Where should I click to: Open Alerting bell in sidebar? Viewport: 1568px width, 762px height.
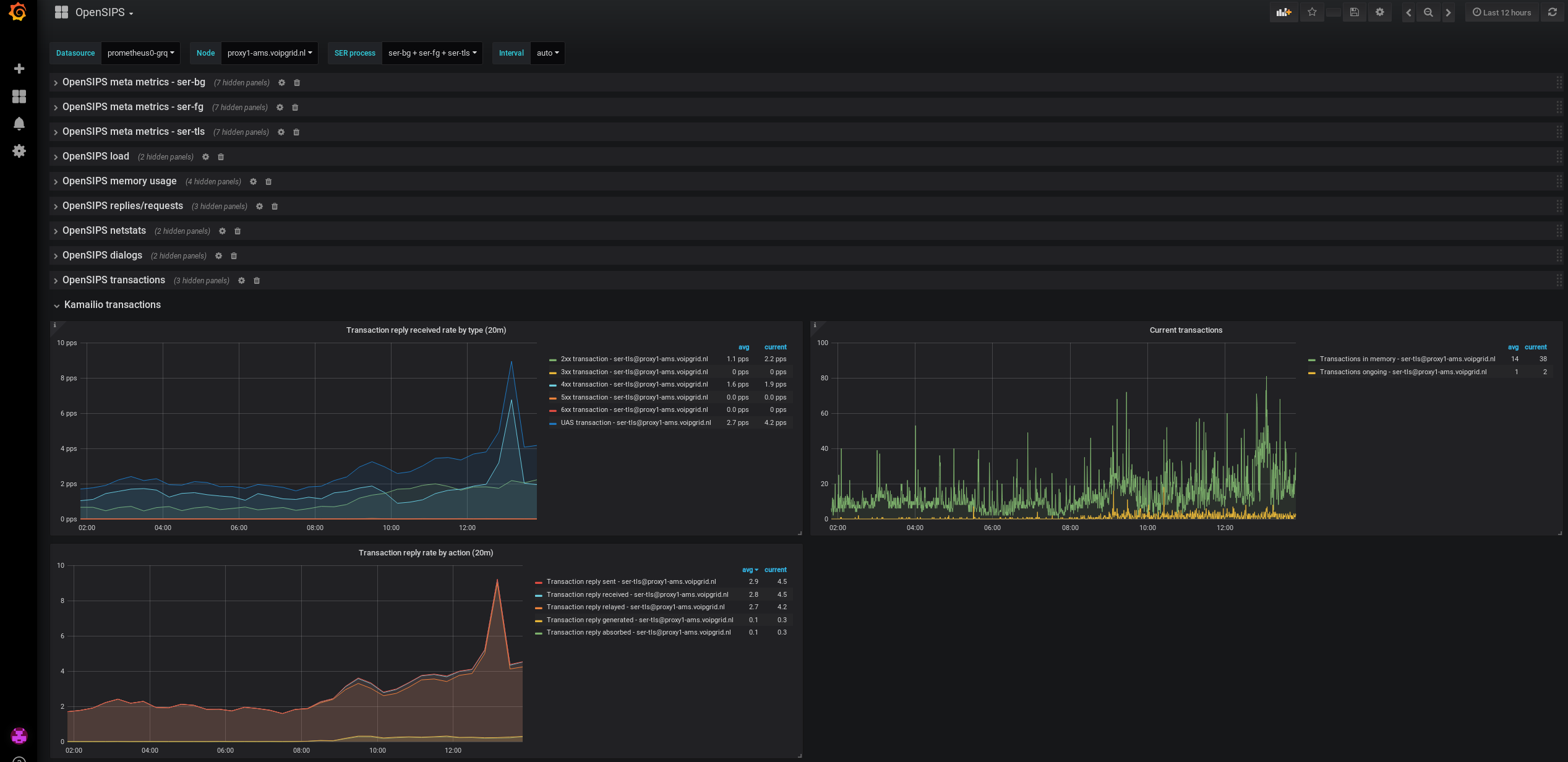(x=19, y=124)
